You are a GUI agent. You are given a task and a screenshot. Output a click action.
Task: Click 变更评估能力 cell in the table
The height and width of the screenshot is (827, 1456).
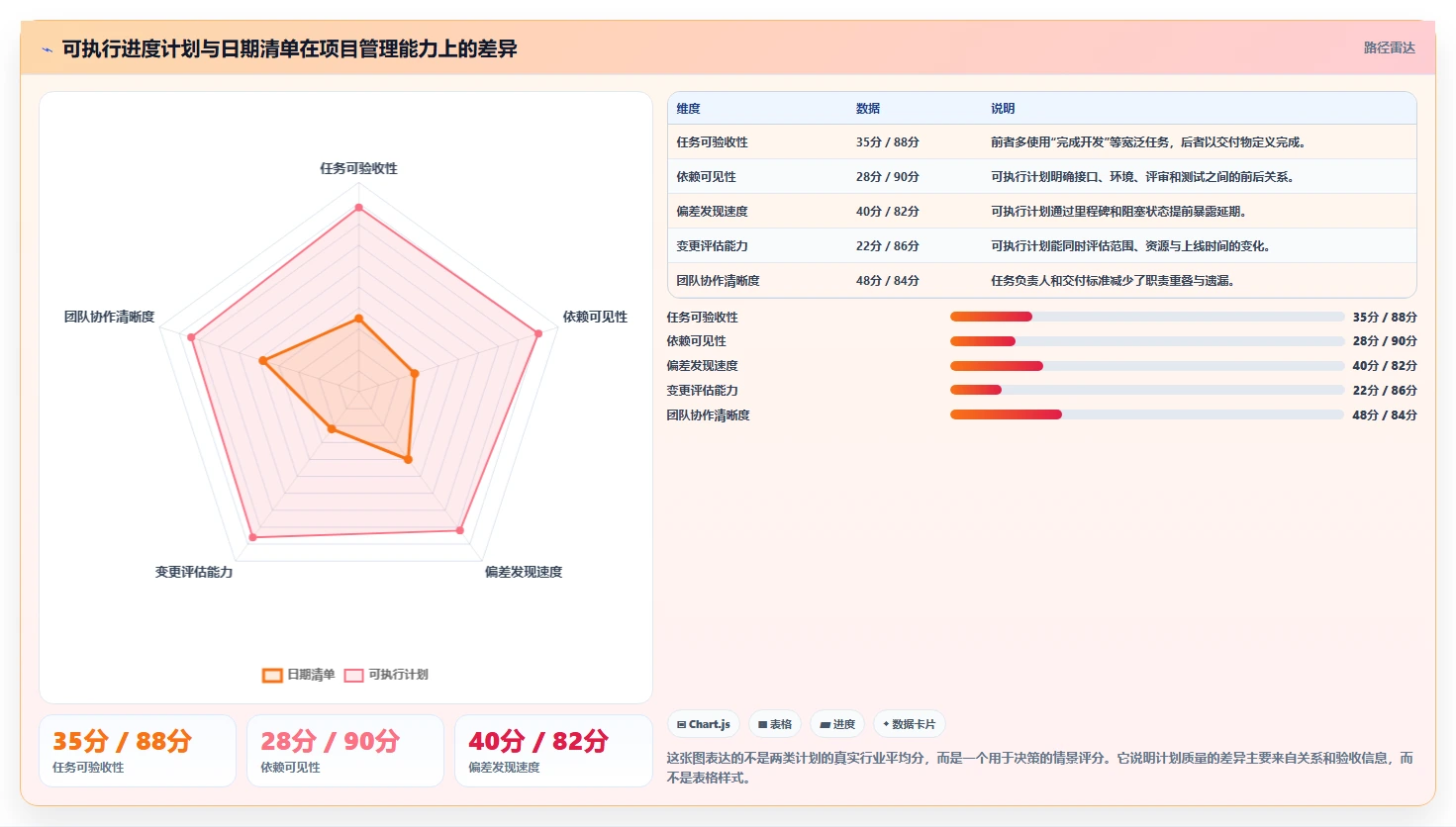713,246
